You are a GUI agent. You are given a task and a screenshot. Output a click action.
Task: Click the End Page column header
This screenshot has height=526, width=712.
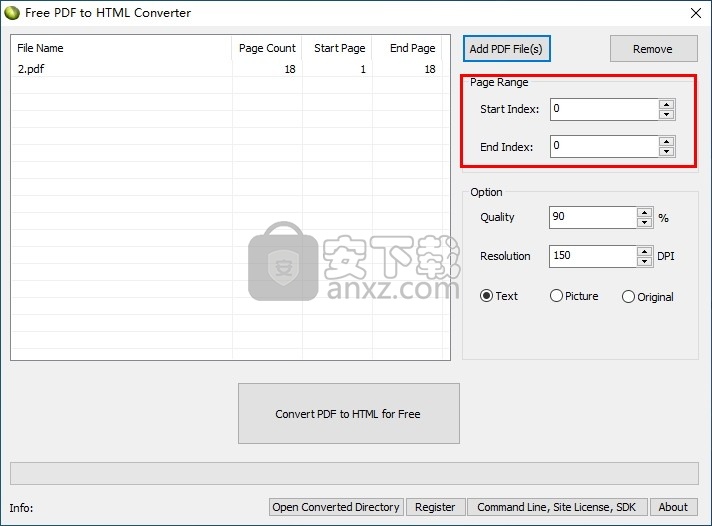coord(407,48)
